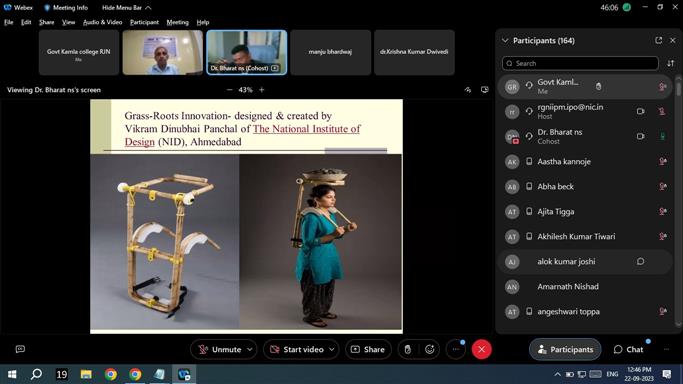Click mic icon on Abha beck row
Screen dimensions: 683x384
663,186
